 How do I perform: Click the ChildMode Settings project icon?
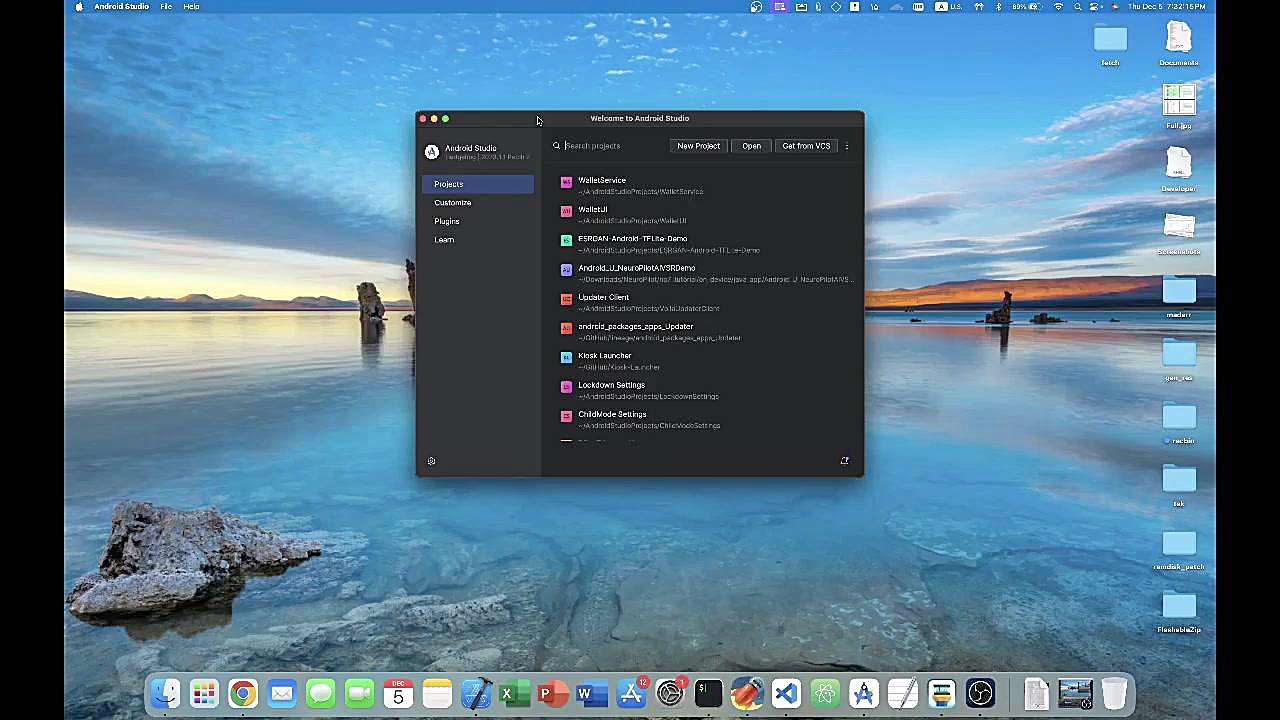pyautogui.click(x=566, y=416)
